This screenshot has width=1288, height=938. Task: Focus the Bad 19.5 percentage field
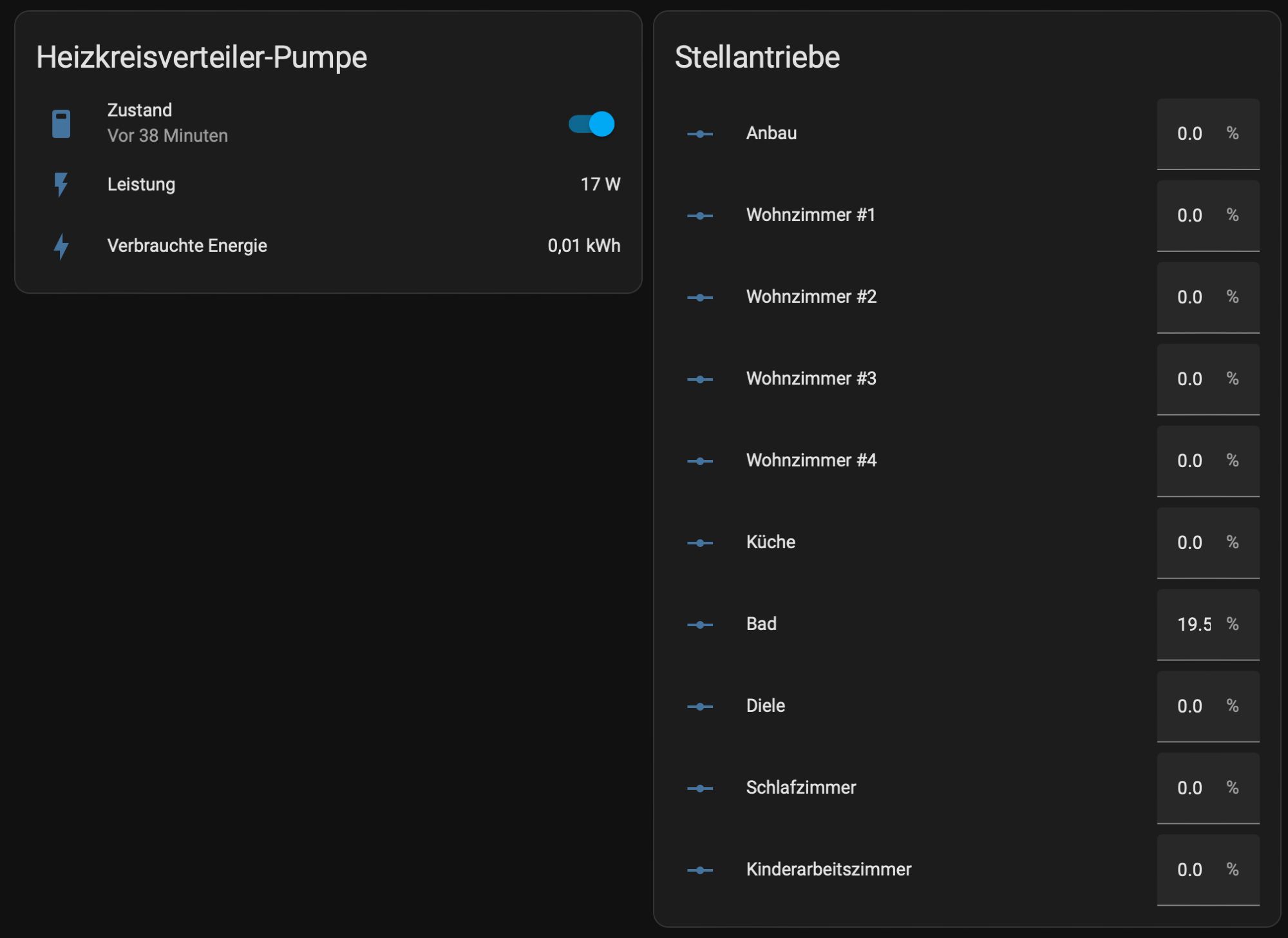(1208, 625)
